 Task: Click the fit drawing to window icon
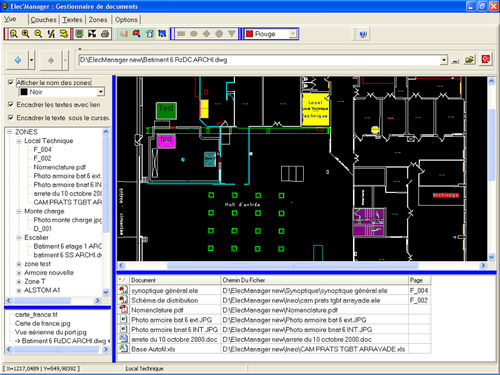79,34
